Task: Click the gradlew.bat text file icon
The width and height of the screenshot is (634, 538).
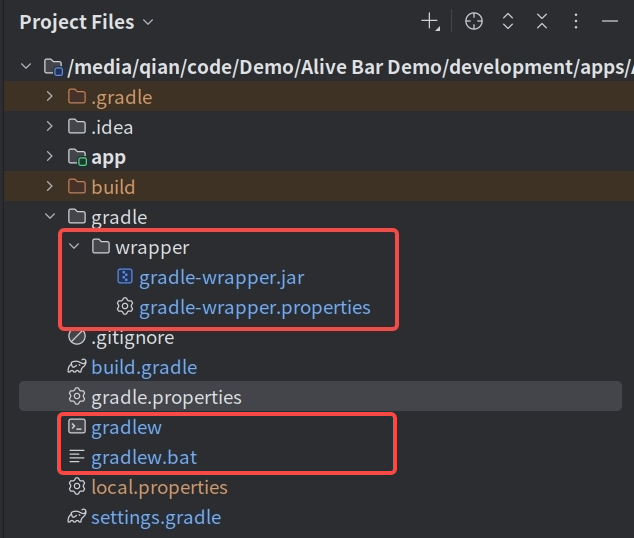Action: (x=77, y=456)
